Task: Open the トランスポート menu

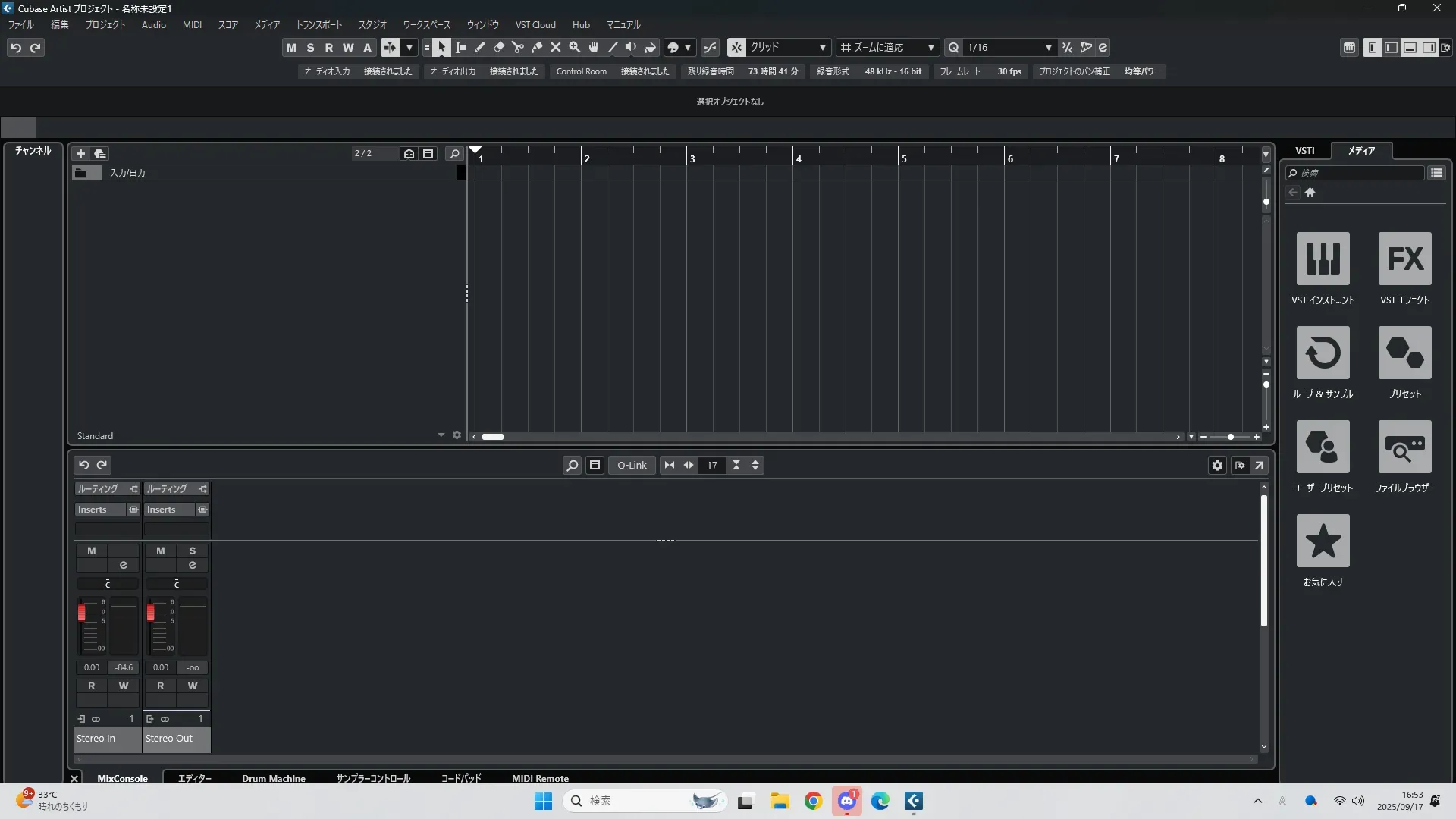Action: click(318, 25)
